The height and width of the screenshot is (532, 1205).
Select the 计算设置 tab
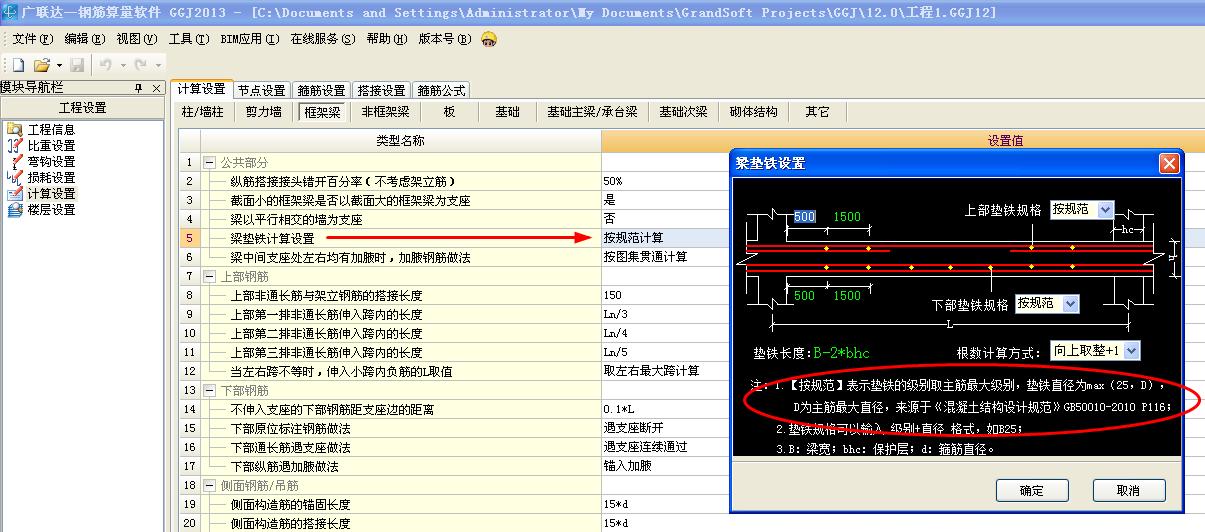tap(202, 90)
